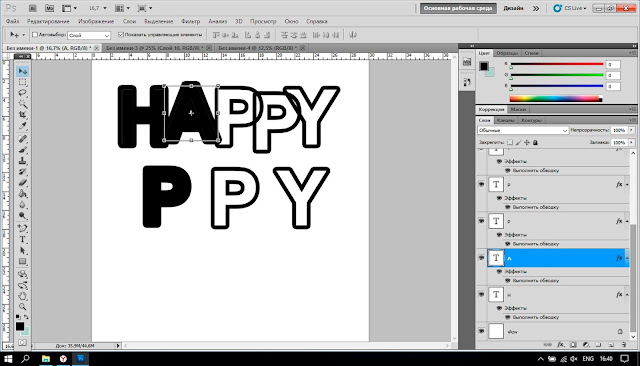Select the Quick Selection wand tool
This screenshot has height=366, width=640.
coord(22,104)
